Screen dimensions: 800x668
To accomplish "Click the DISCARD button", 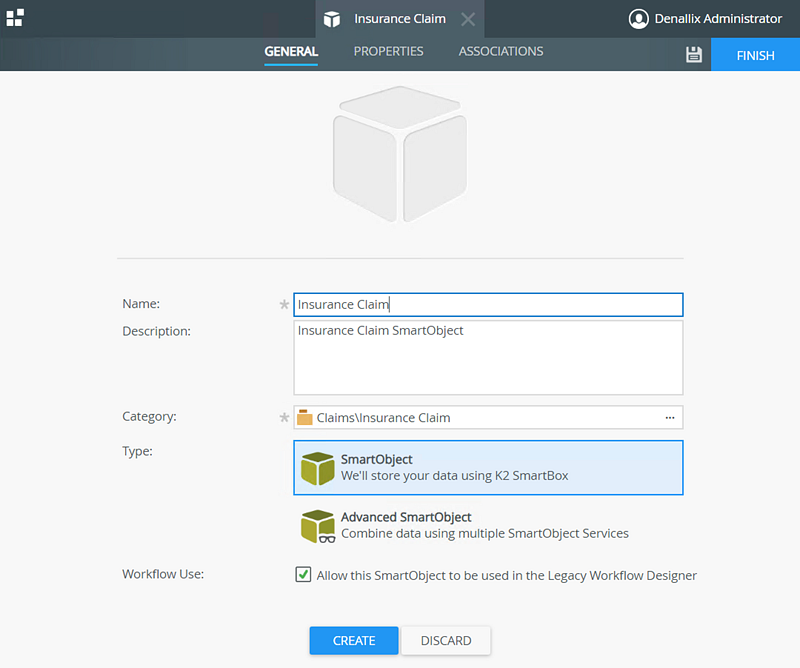I will (x=446, y=641).
